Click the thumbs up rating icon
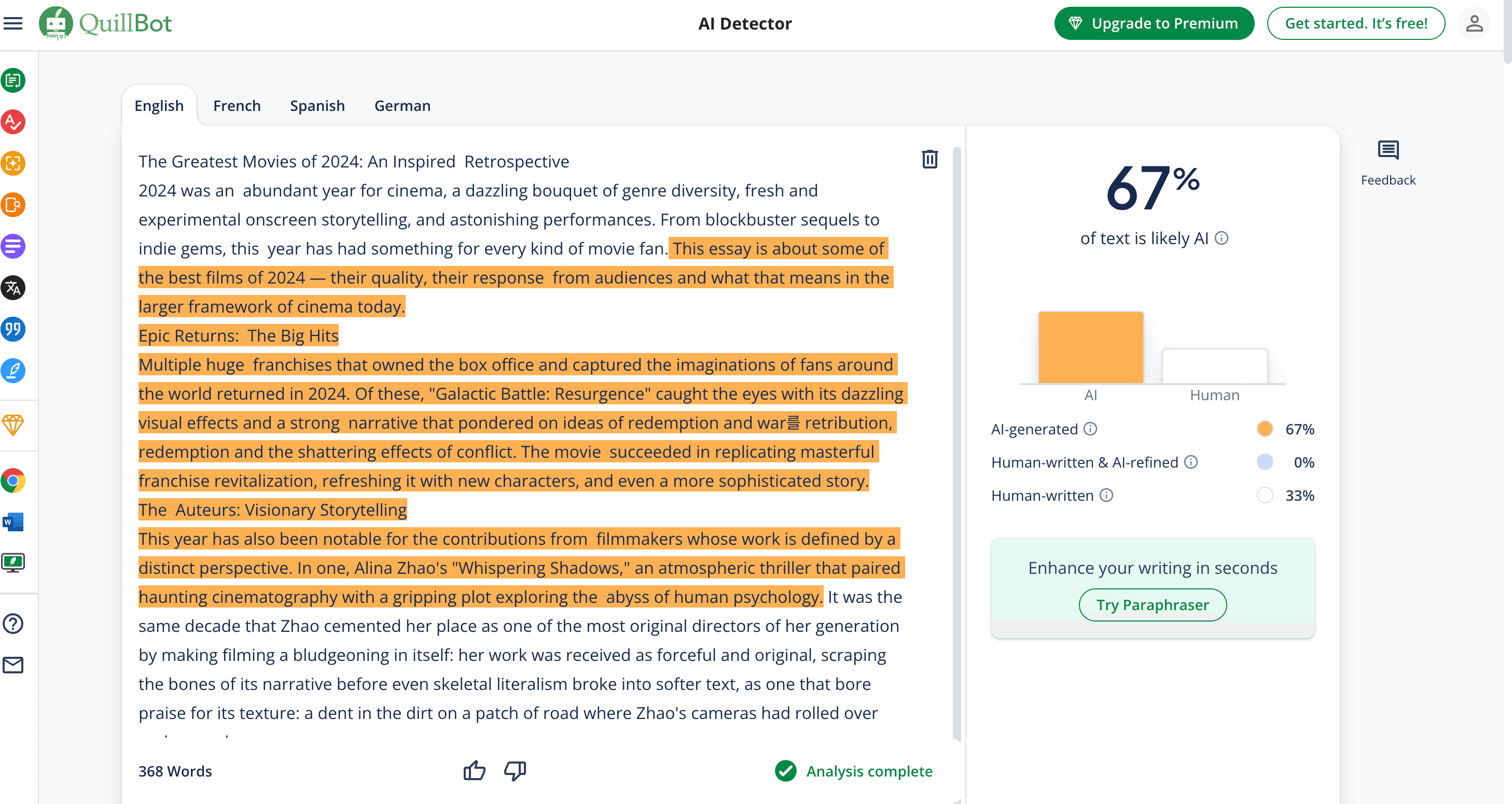The width and height of the screenshot is (1512, 804). tap(474, 771)
